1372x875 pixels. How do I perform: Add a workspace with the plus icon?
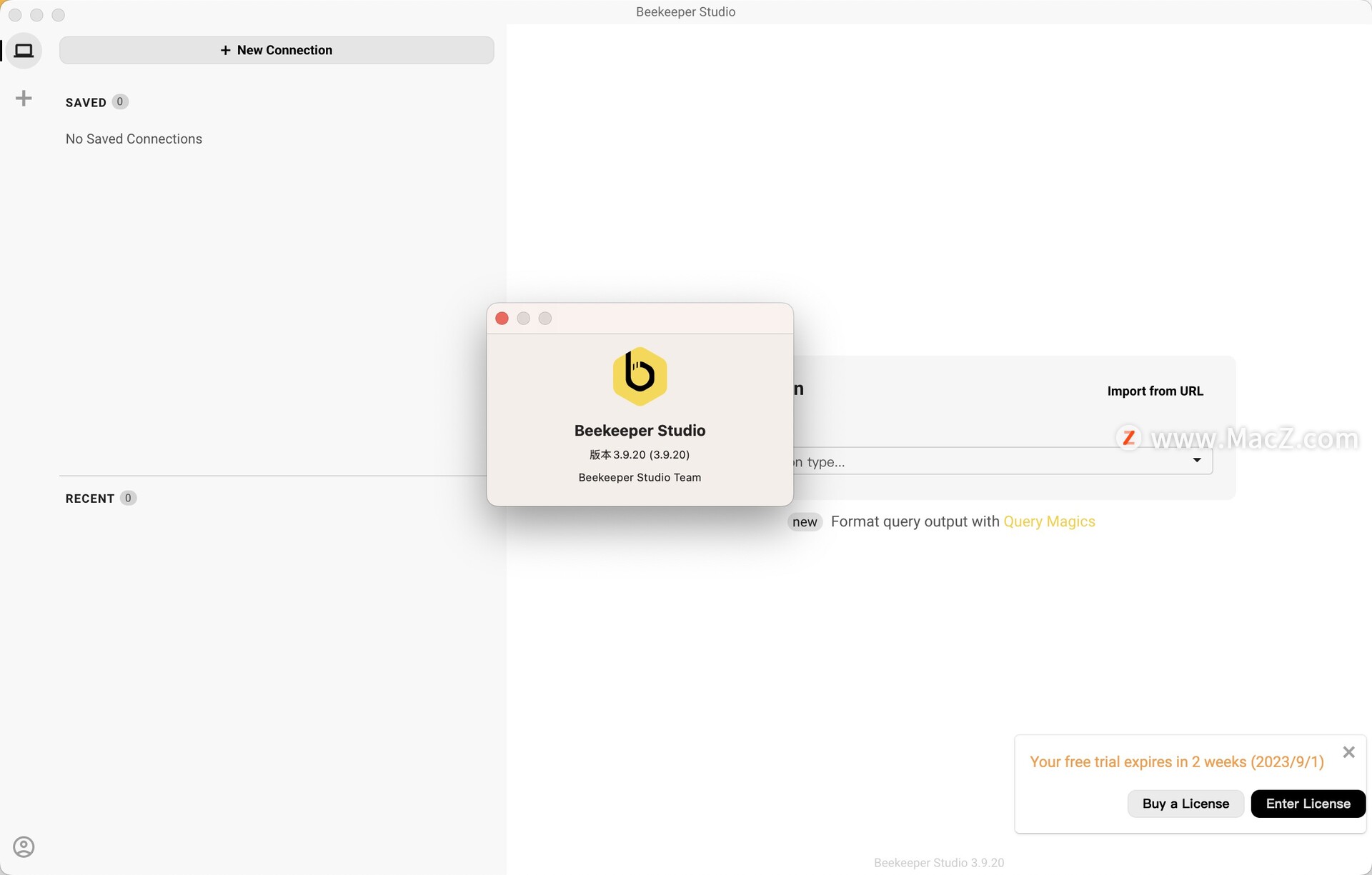pos(24,98)
